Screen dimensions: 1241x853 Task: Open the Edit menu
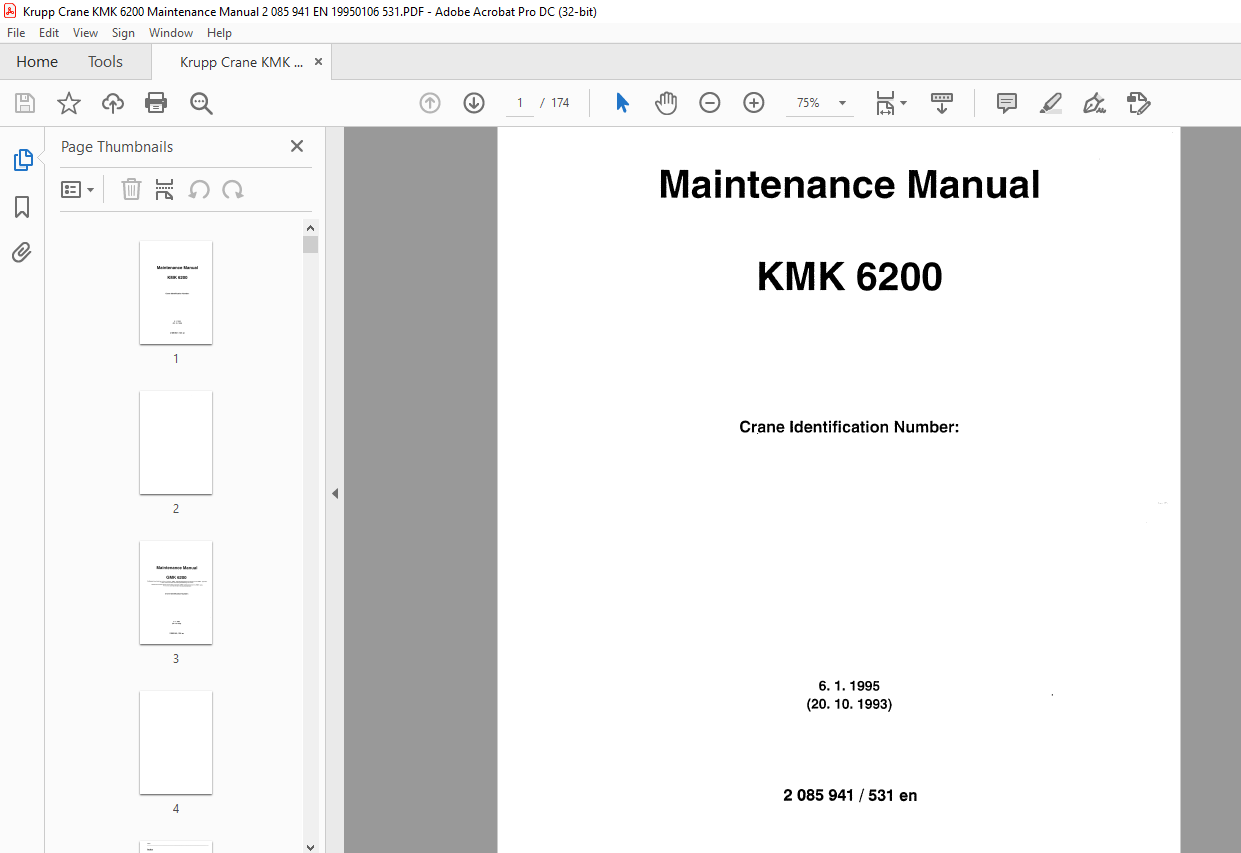pyautogui.click(x=49, y=33)
